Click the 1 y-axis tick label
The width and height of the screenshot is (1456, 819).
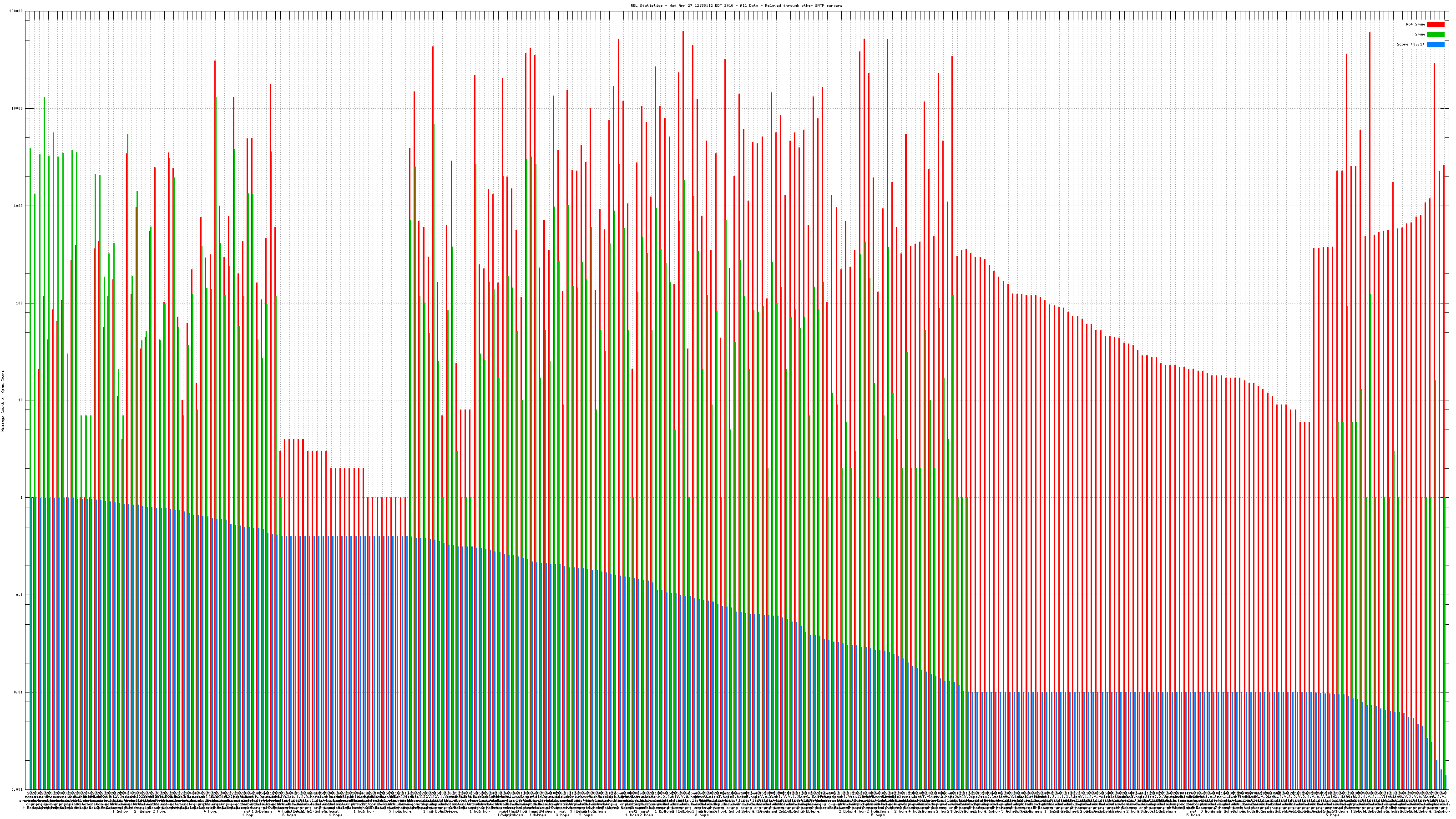pyautogui.click(x=22, y=497)
